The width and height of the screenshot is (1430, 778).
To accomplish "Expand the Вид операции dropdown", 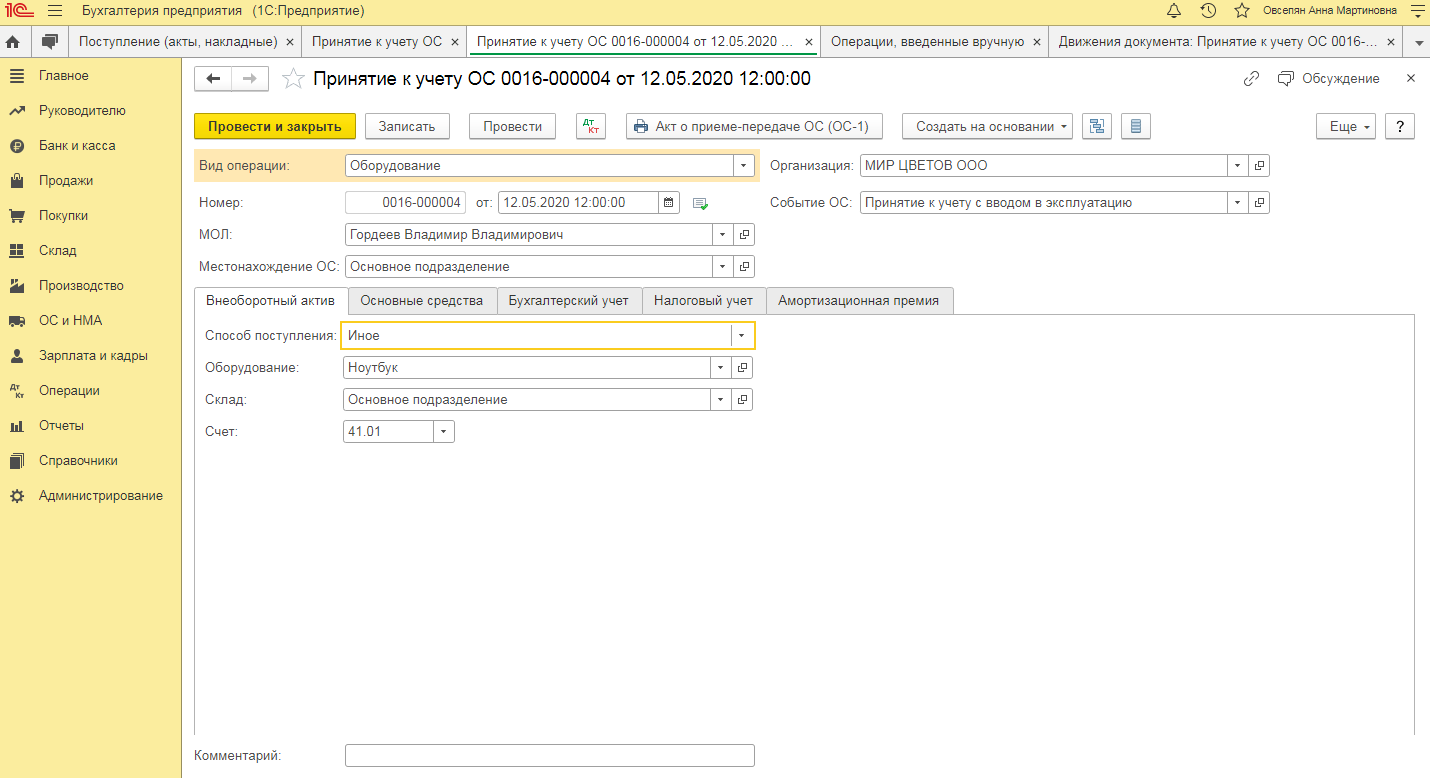I will 744,166.
